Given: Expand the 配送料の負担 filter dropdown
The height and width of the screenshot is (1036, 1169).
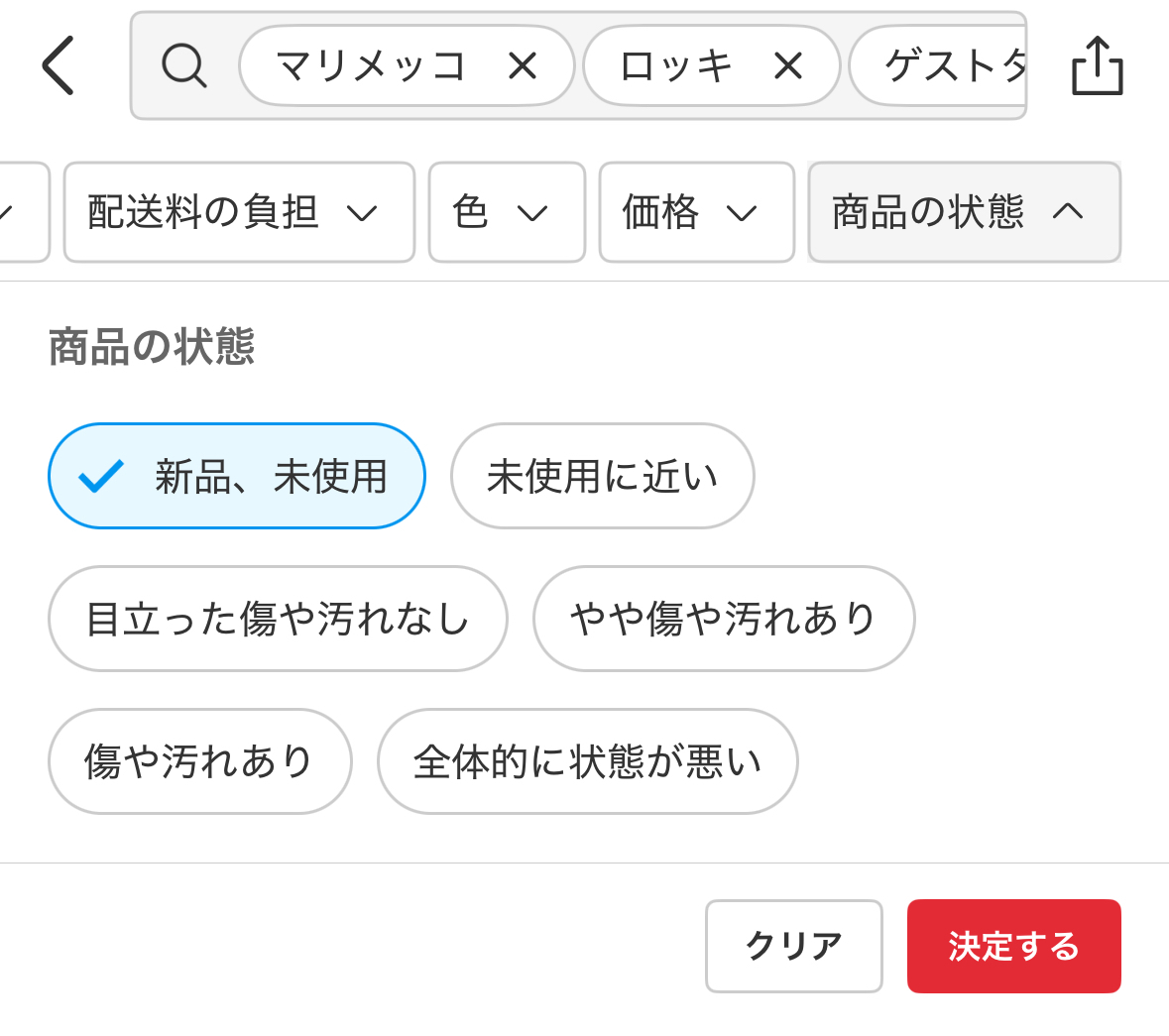Looking at the screenshot, I should [x=238, y=212].
